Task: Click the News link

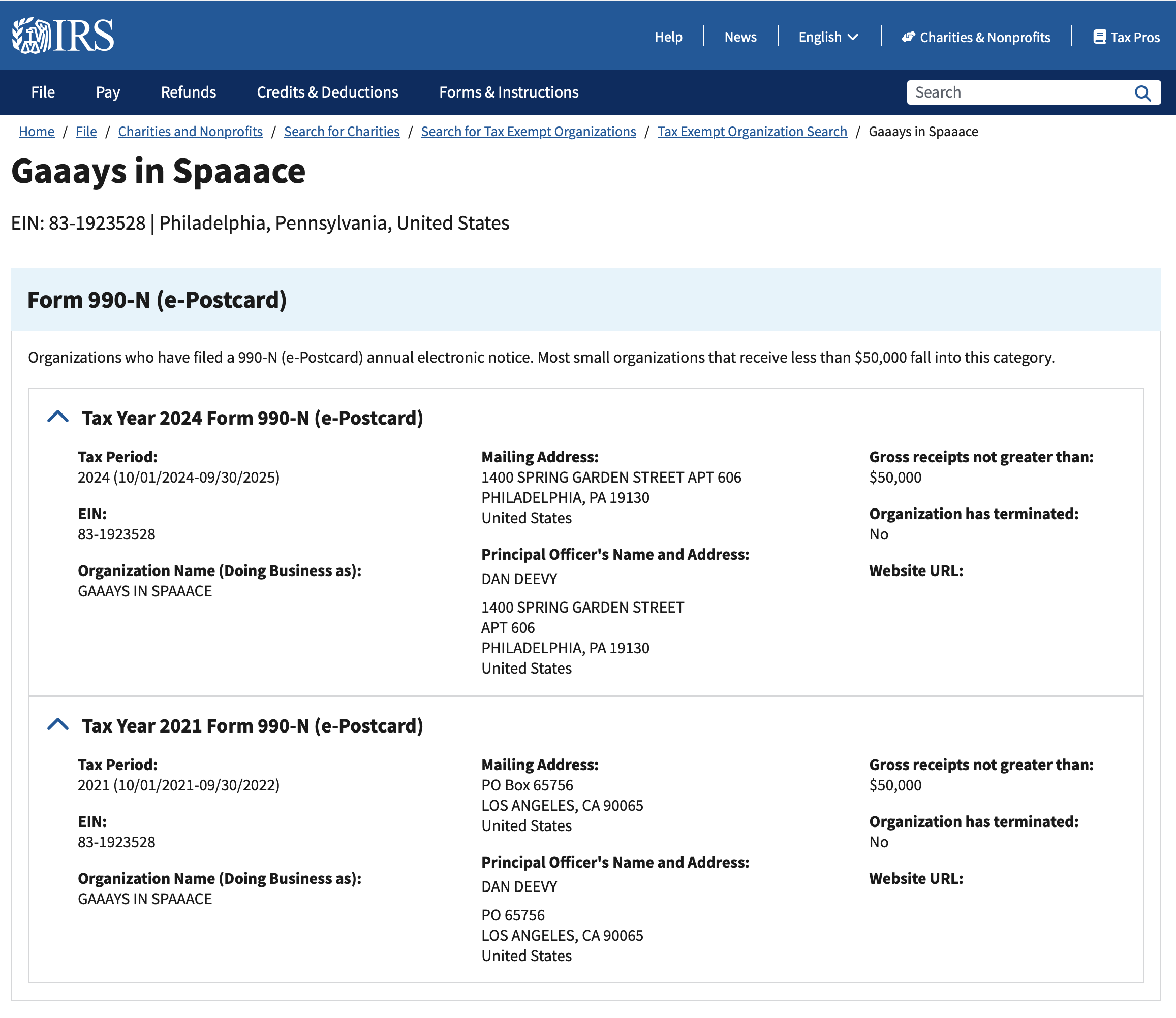Action: pos(740,37)
